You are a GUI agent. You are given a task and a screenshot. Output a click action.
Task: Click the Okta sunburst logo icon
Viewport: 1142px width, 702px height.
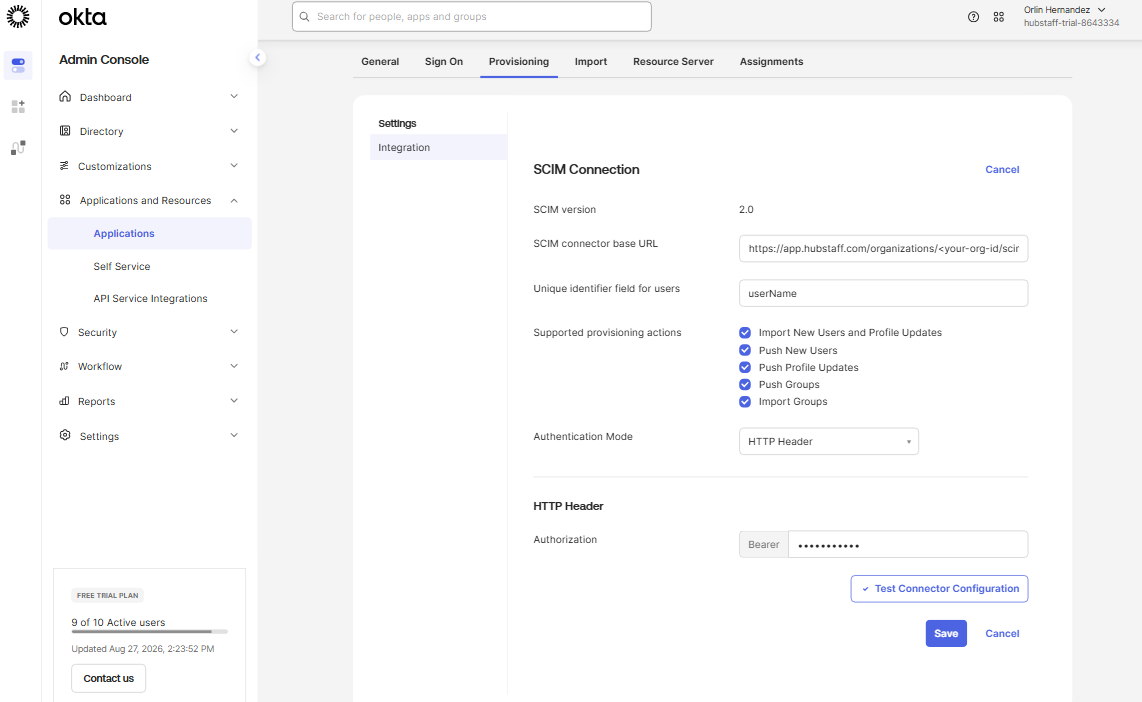pos(17,16)
